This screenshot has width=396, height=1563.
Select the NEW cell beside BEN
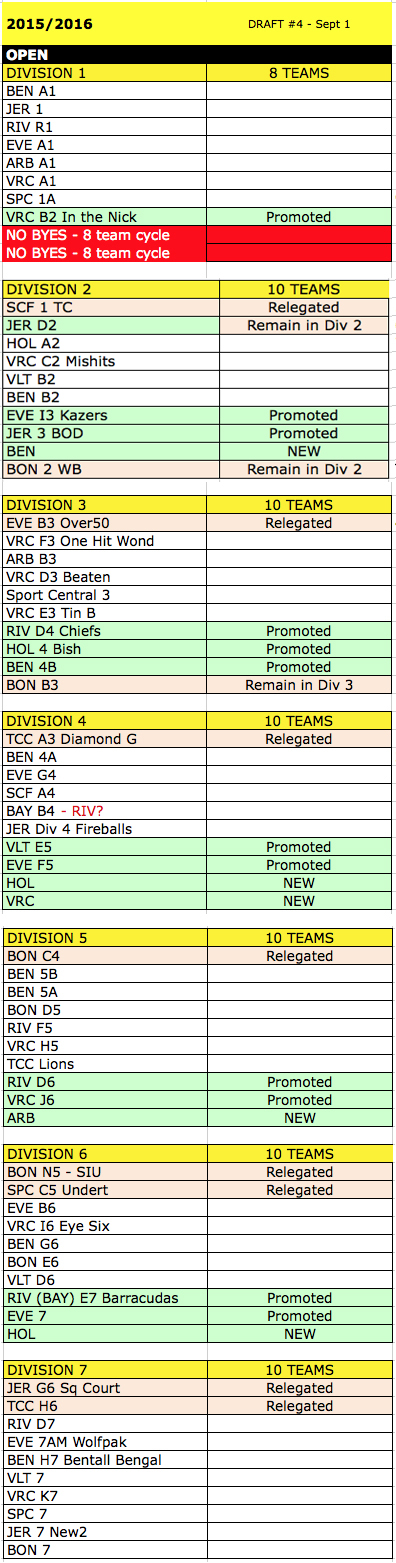303,451
